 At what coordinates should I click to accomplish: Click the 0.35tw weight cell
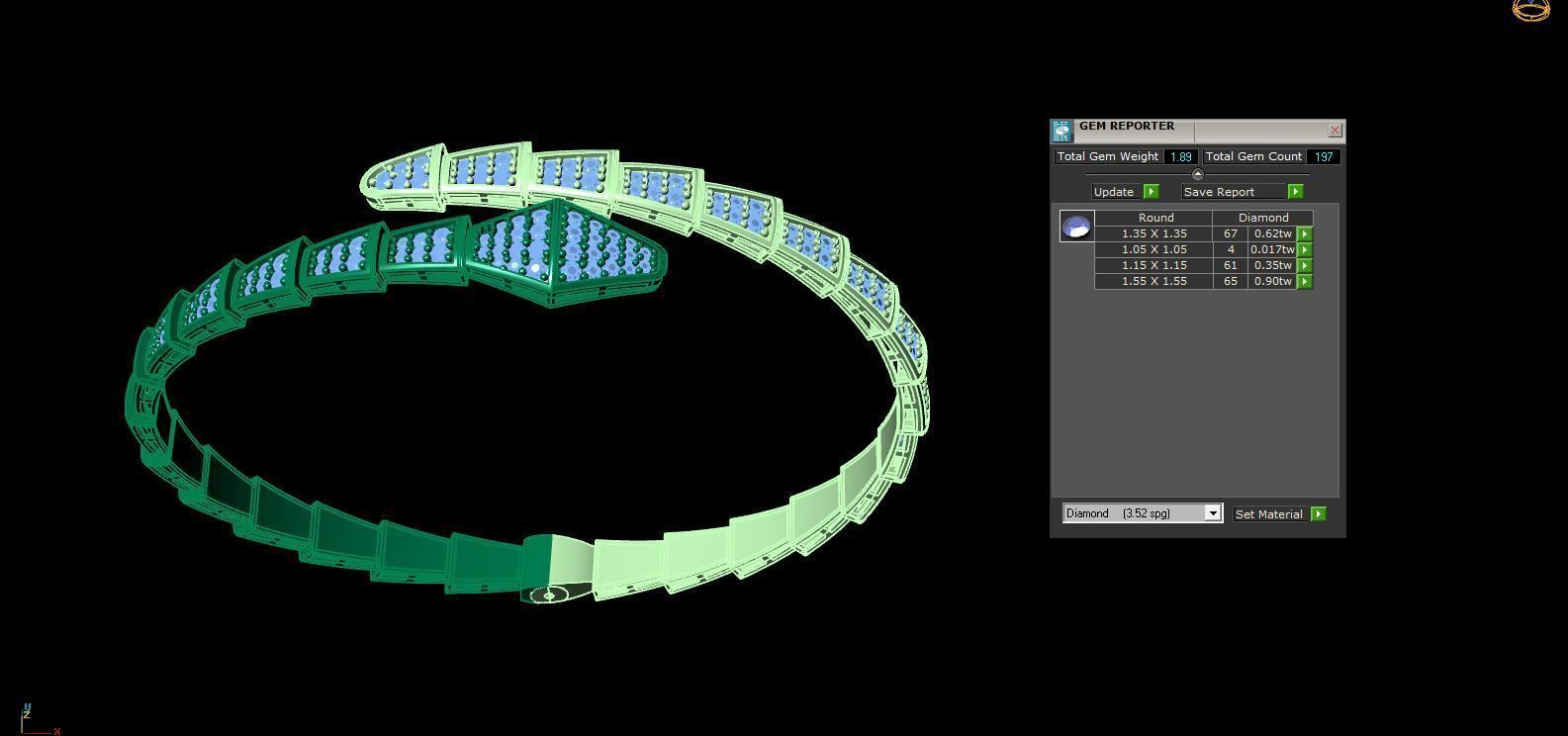click(x=1272, y=266)
